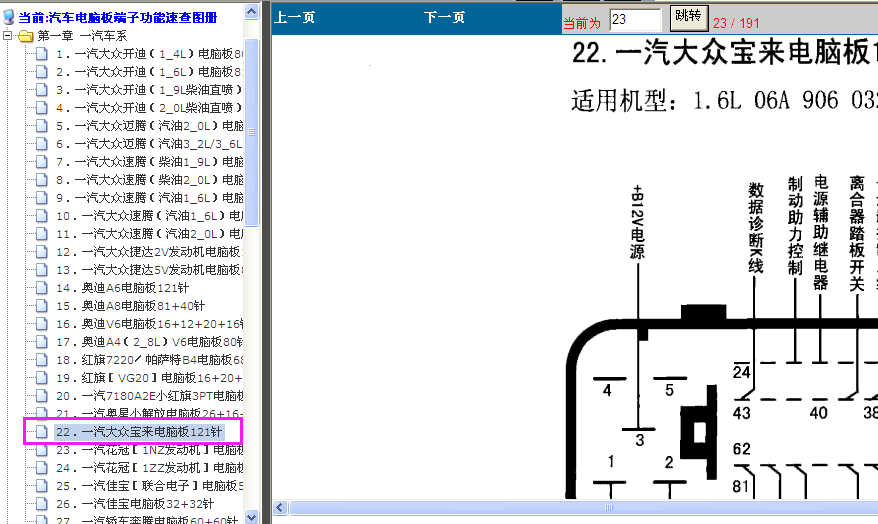Click the page icon of item 1
Image resolution: width=878 pixels, height=524 pixels.
41,54
